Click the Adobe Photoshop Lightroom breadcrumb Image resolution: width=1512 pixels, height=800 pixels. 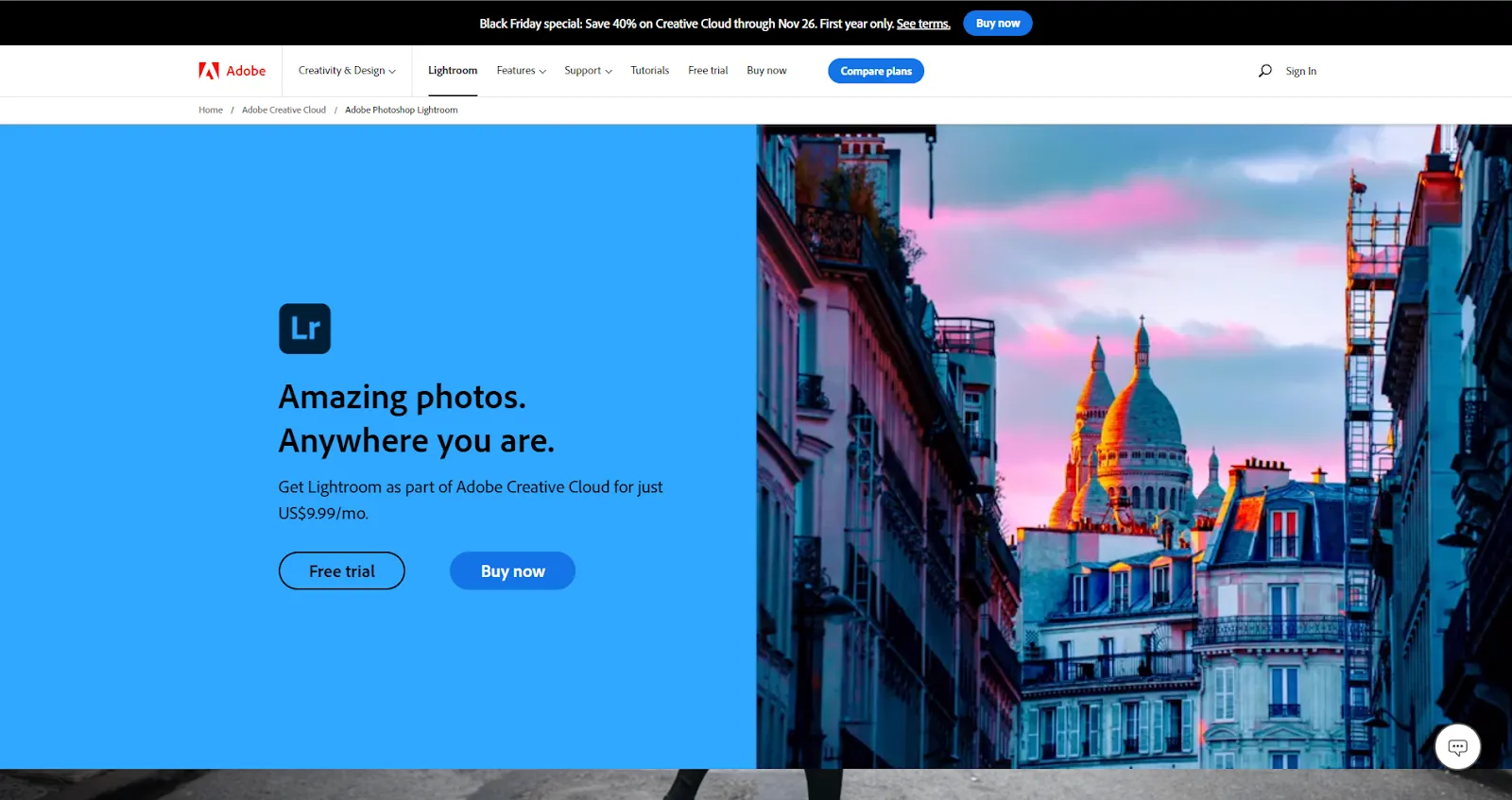pos(401,110)
